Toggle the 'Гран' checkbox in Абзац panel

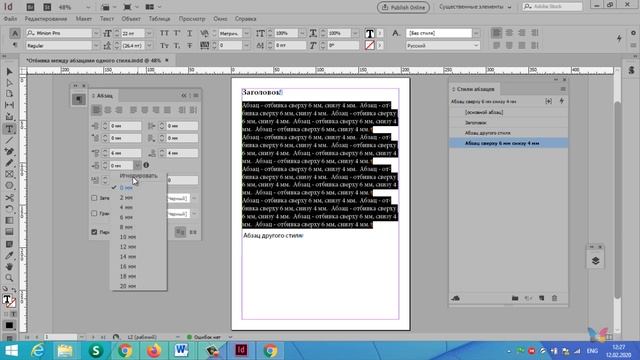click(x=94, y=213)
